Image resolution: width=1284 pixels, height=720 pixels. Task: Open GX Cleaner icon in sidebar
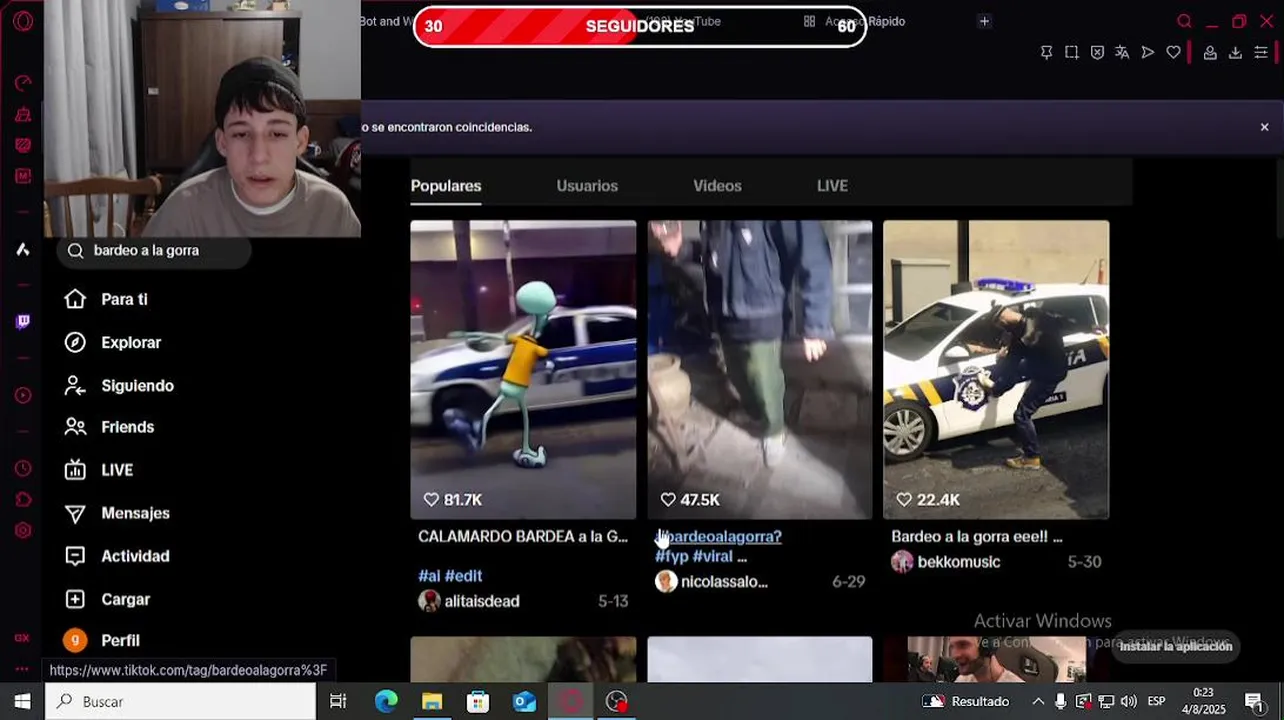click(x=23, y=114)
